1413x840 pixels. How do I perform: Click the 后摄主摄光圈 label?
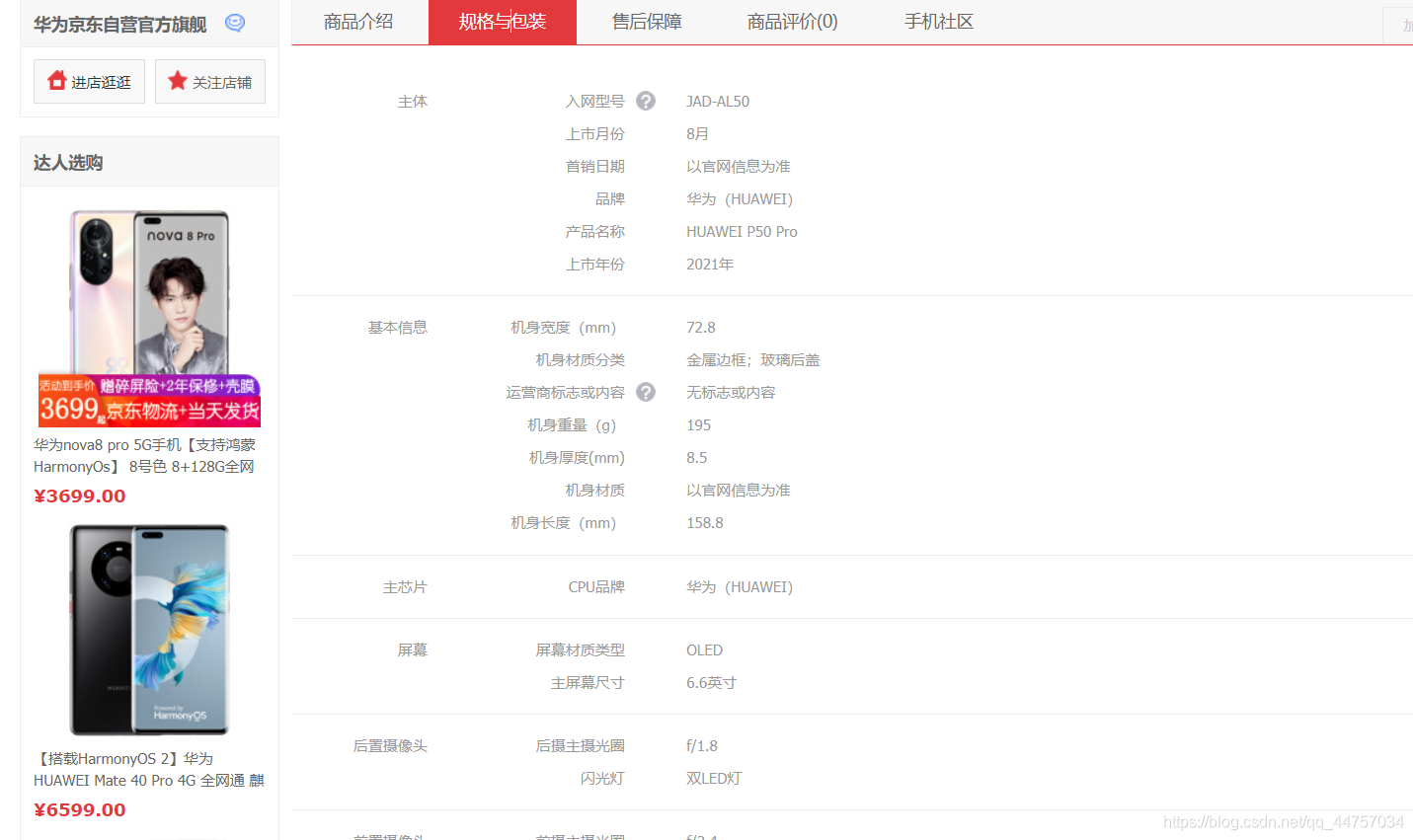coord(581,746)
